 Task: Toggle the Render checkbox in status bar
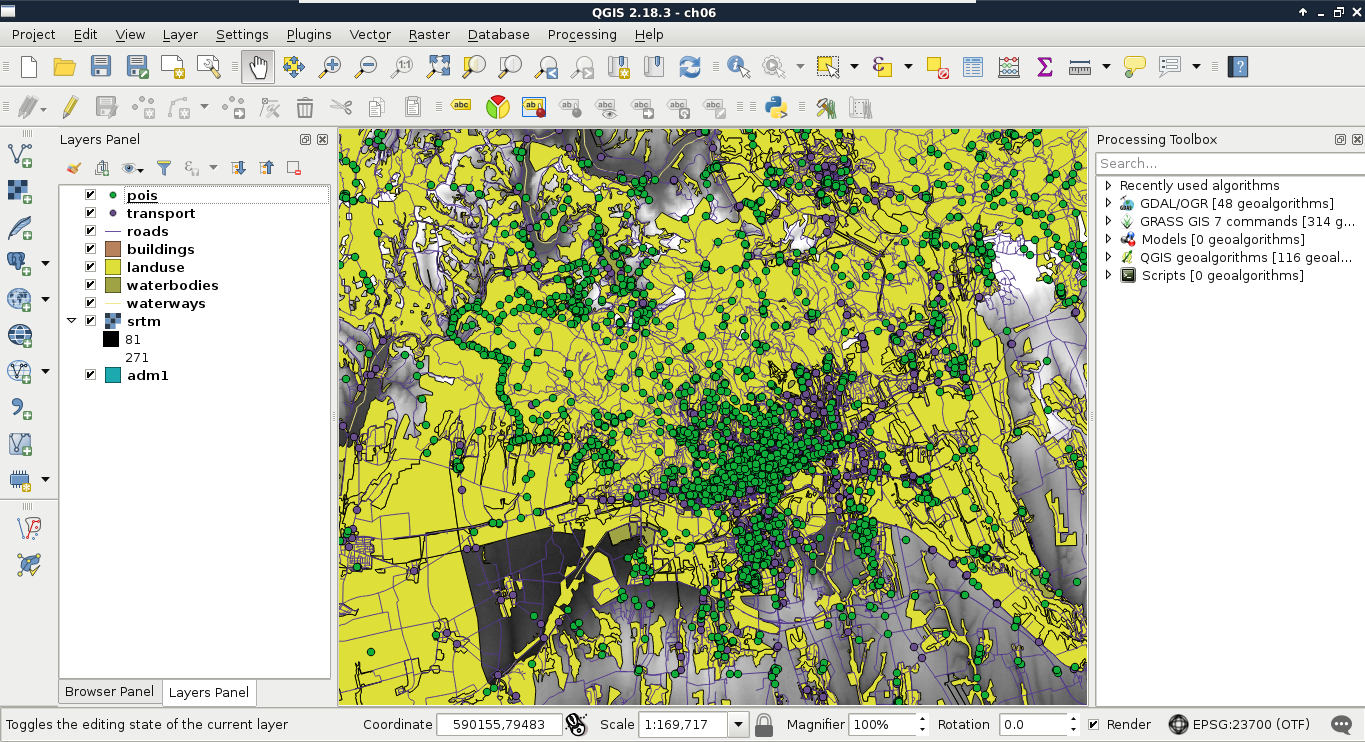point(1093,725)
